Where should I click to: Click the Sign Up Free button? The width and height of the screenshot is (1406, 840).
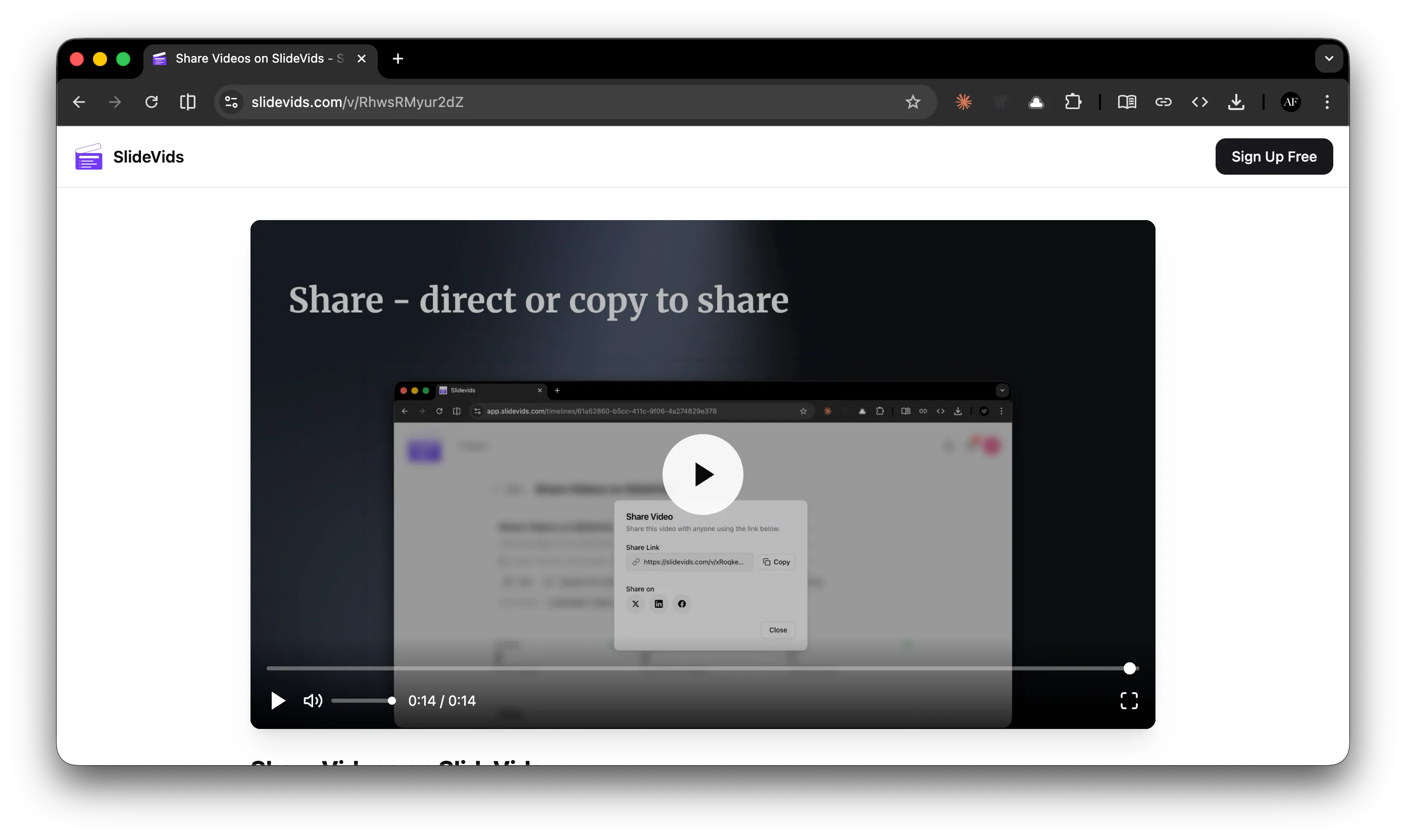pyautogui.click(x=1274, y=157)
